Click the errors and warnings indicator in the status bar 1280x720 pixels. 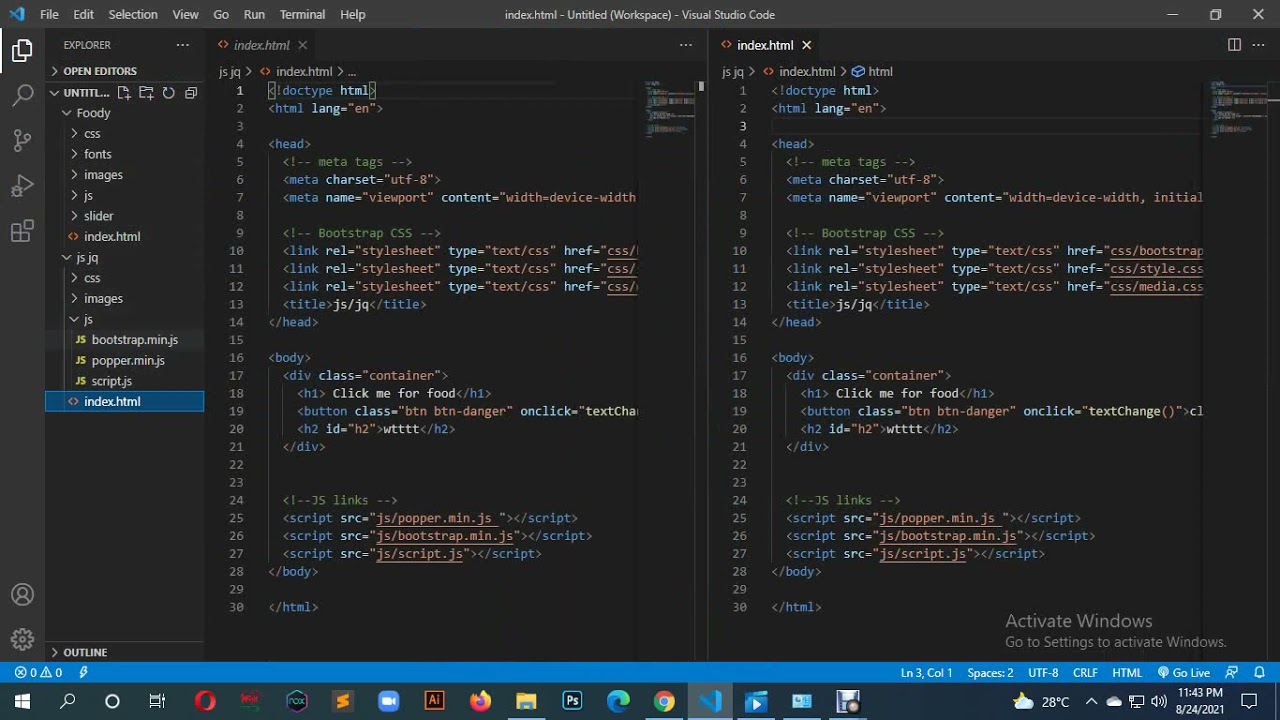[39, 673]
